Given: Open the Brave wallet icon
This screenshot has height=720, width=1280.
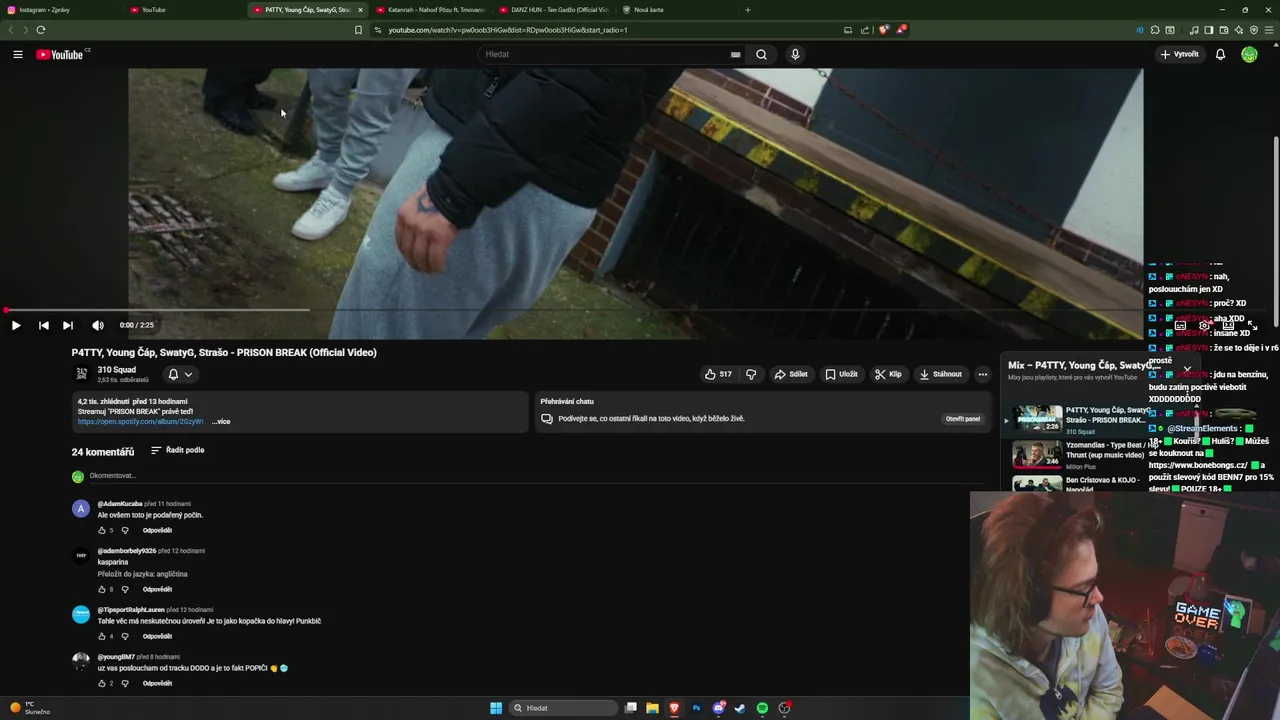Looking at the screenshot, I should (1223, 30).
